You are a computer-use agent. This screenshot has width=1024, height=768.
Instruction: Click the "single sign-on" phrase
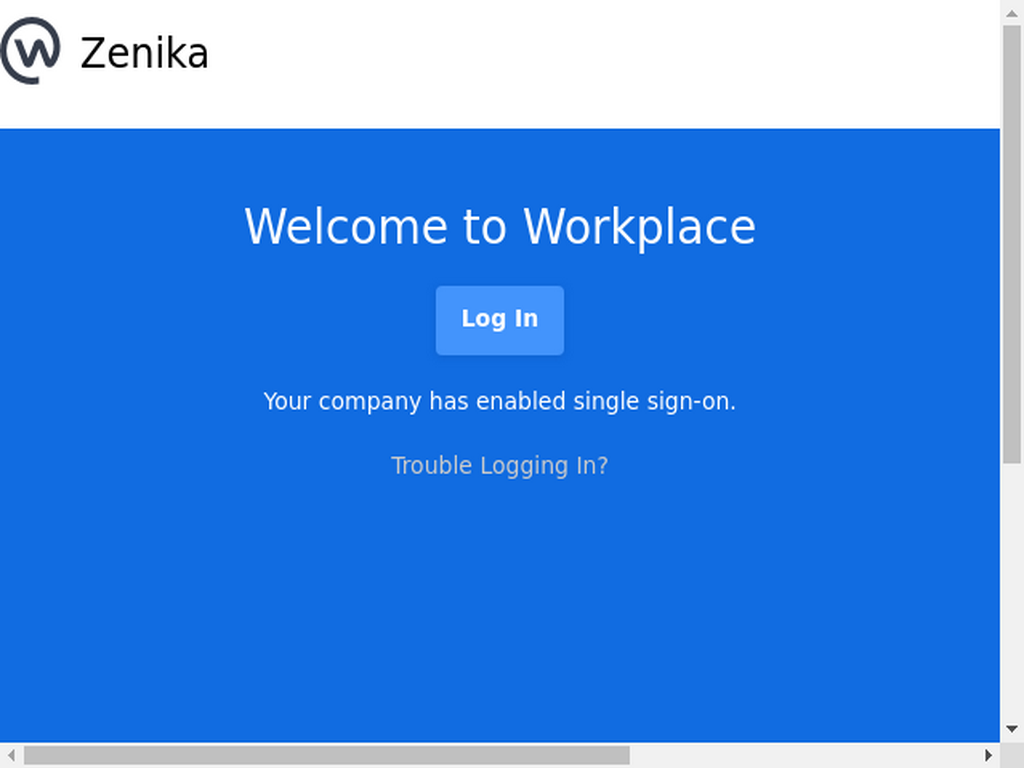click(654, 402)
